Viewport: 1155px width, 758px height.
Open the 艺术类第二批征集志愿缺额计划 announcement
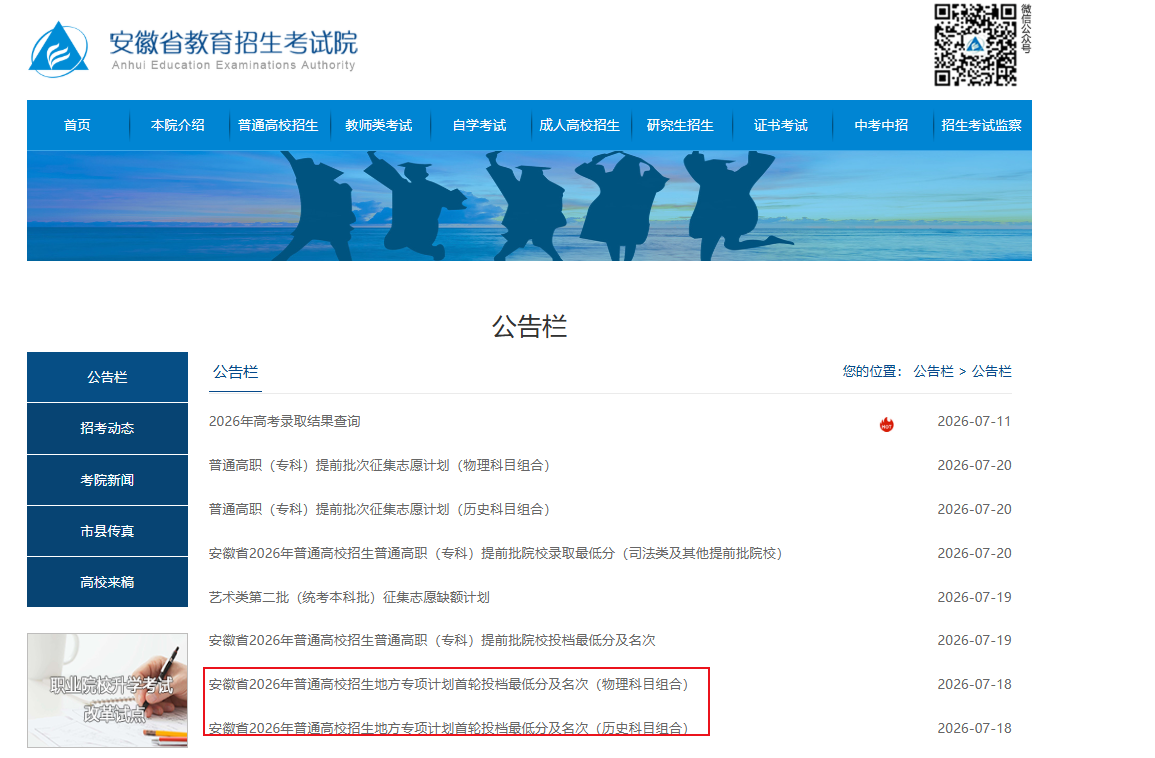[349, 597]
